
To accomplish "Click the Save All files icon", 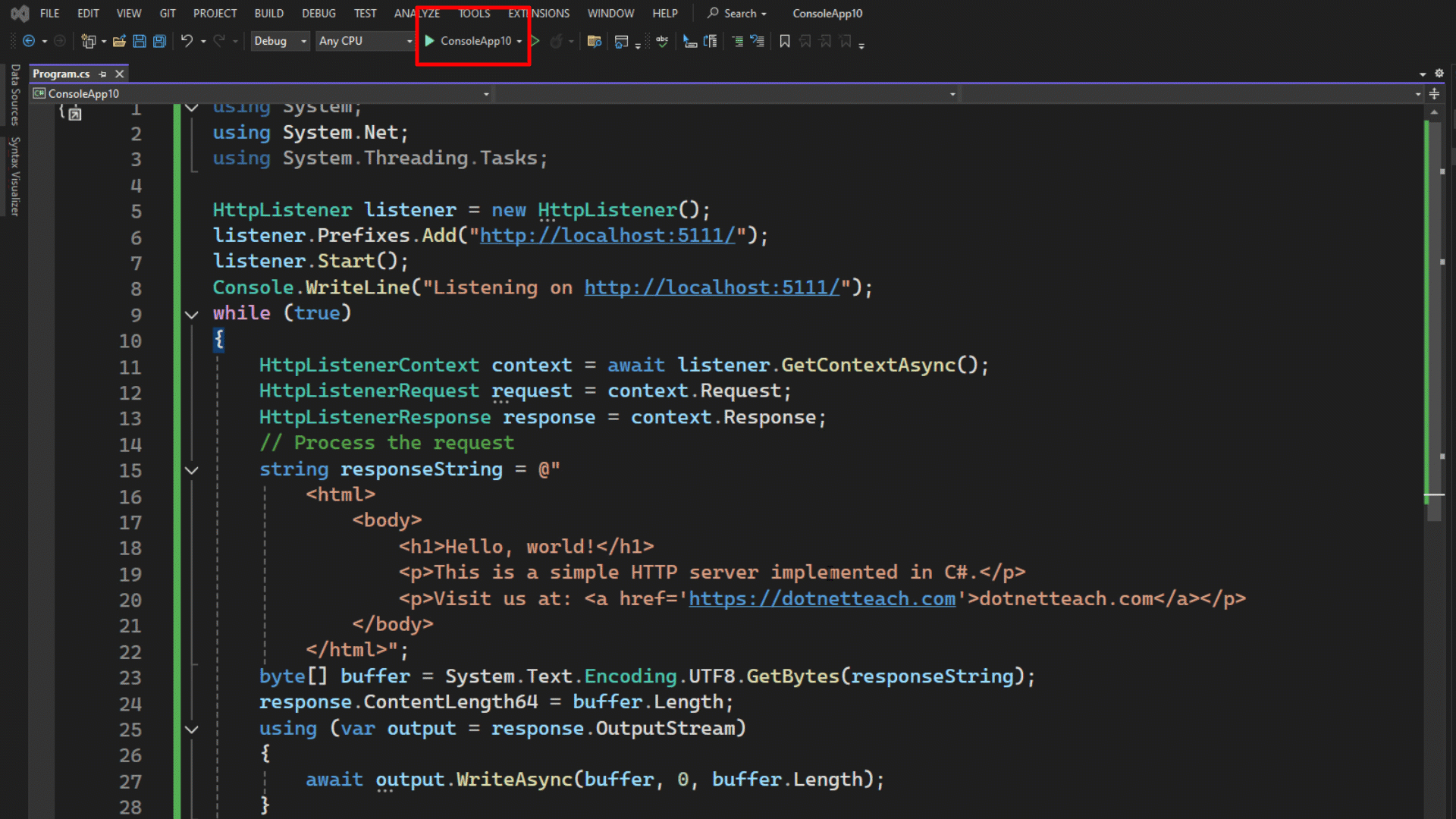I will coord(159,41).
